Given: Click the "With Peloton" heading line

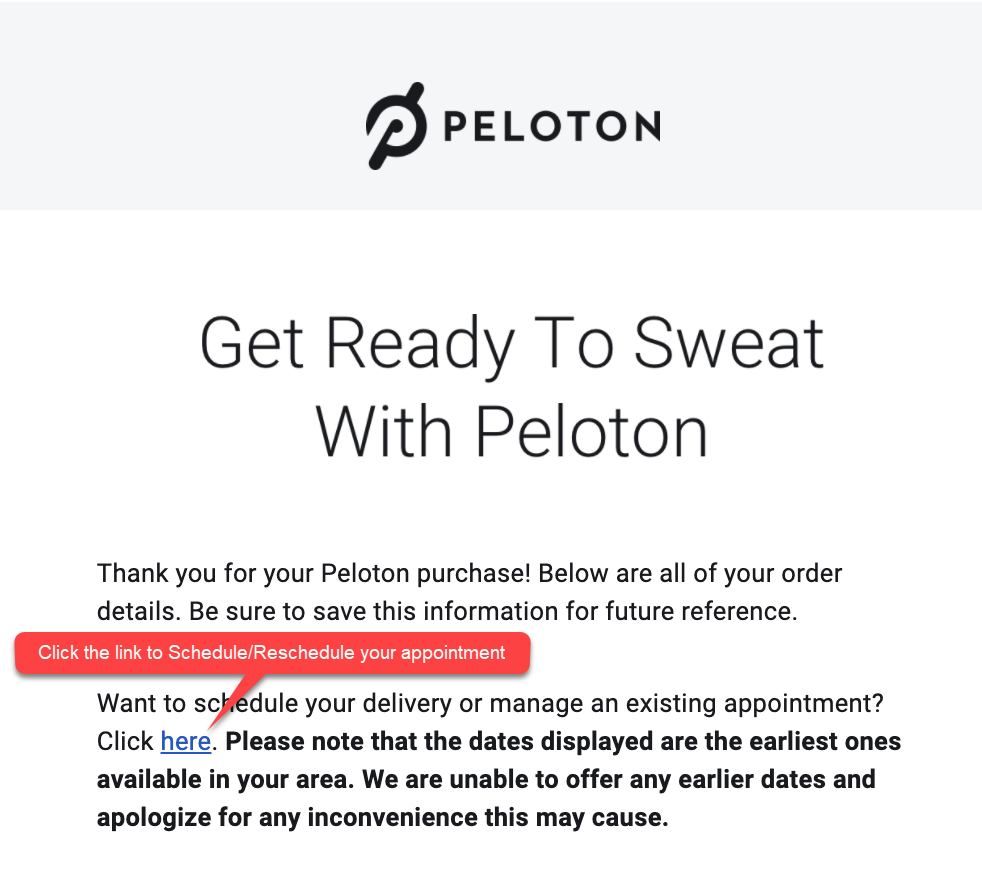Looking at the screenshot, I should pyautogui.click(x=512, y=431).
